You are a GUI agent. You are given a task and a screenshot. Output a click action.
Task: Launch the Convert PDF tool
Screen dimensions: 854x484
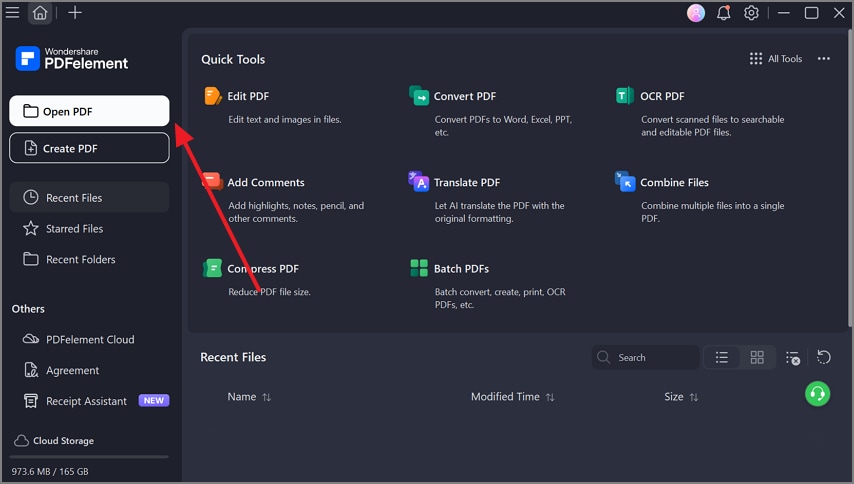(465, 96)
